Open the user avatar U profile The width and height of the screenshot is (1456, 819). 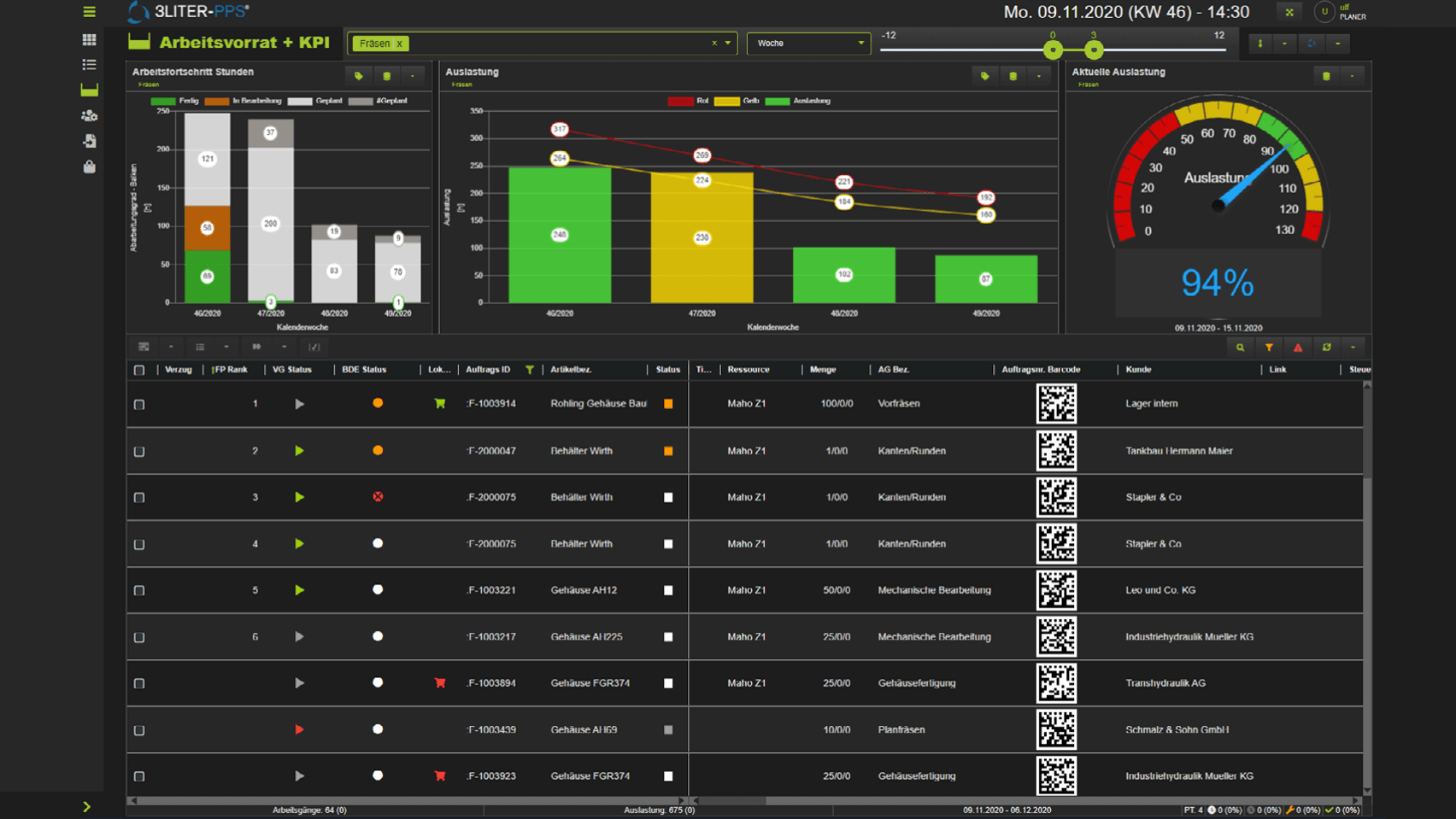click(x=1324, y=12)
